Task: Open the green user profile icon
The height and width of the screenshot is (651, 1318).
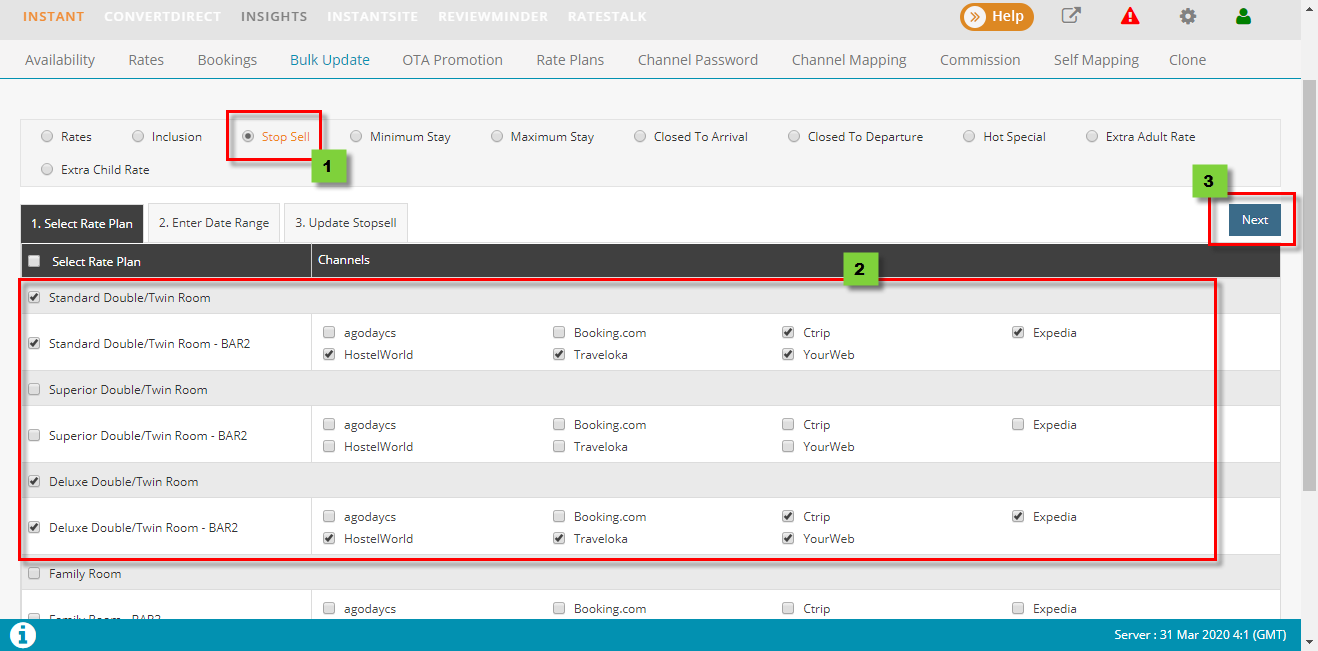Action: [x=1243, y=16]
